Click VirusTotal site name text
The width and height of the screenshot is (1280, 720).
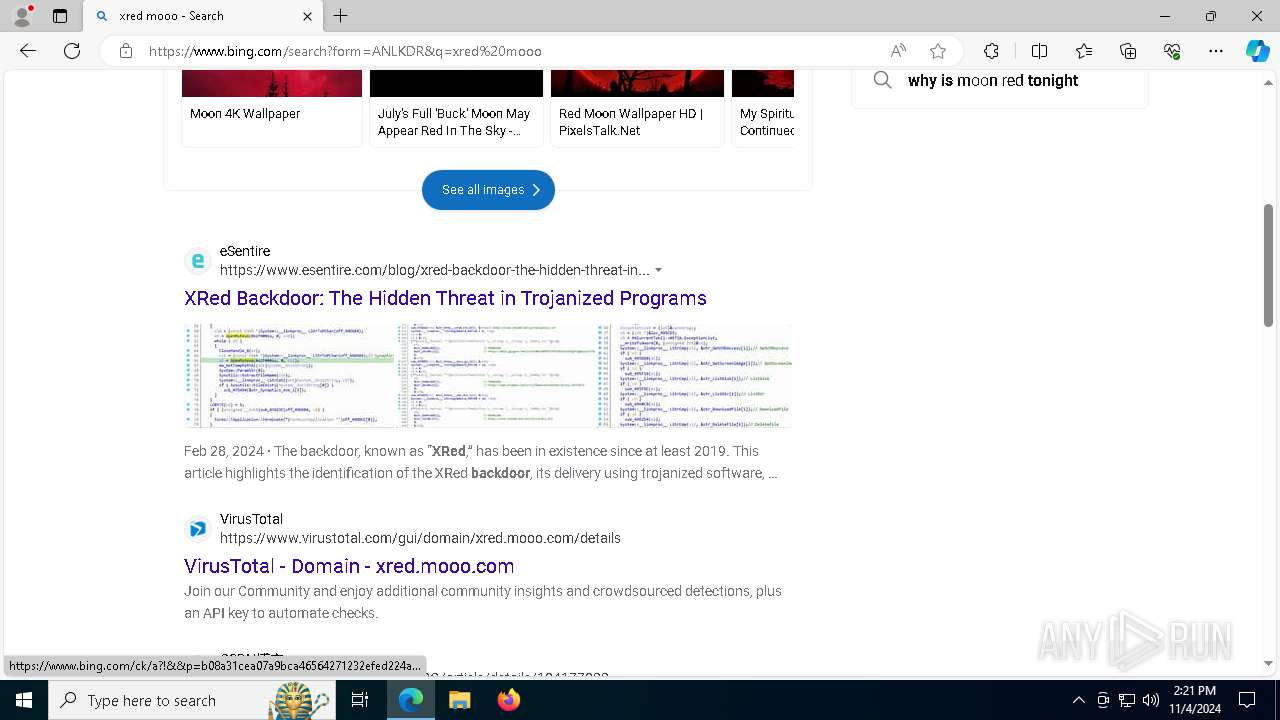[251, 519]
